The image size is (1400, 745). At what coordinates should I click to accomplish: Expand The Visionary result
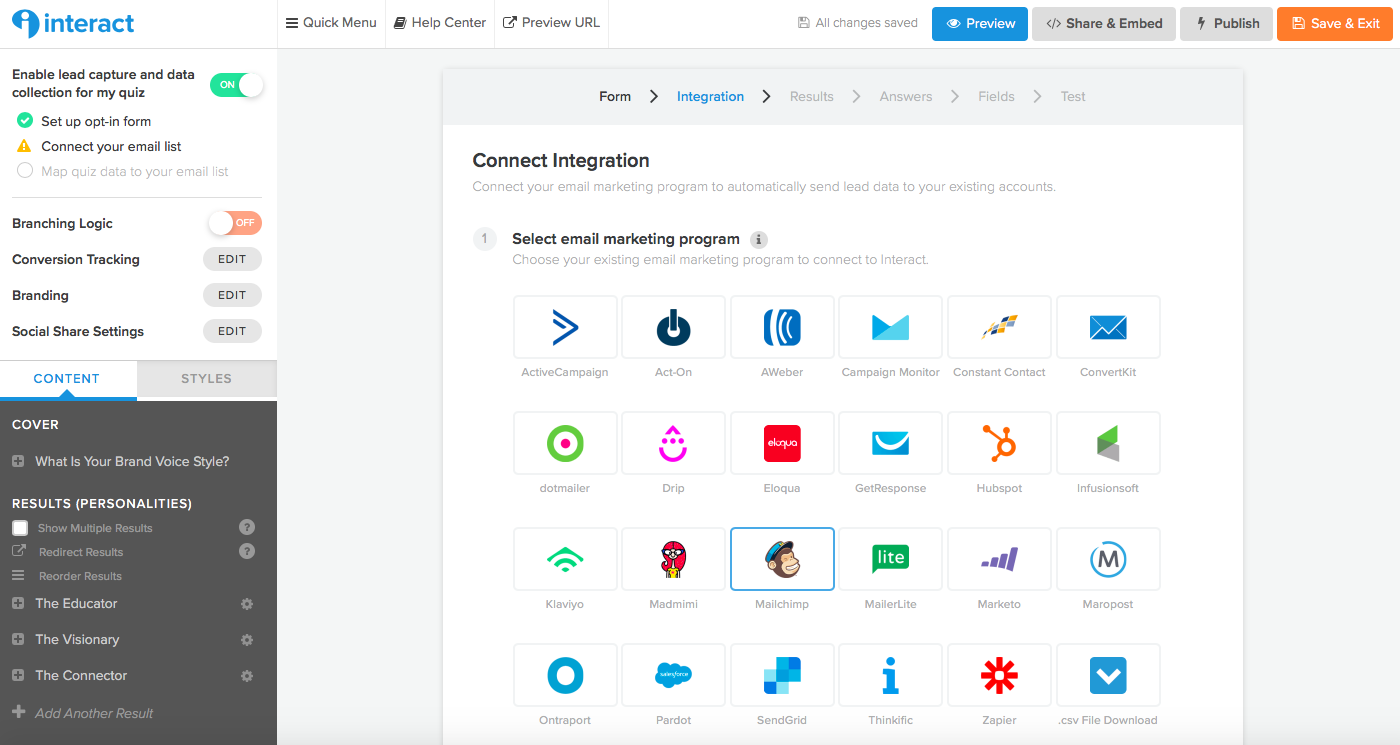[18, 639]
